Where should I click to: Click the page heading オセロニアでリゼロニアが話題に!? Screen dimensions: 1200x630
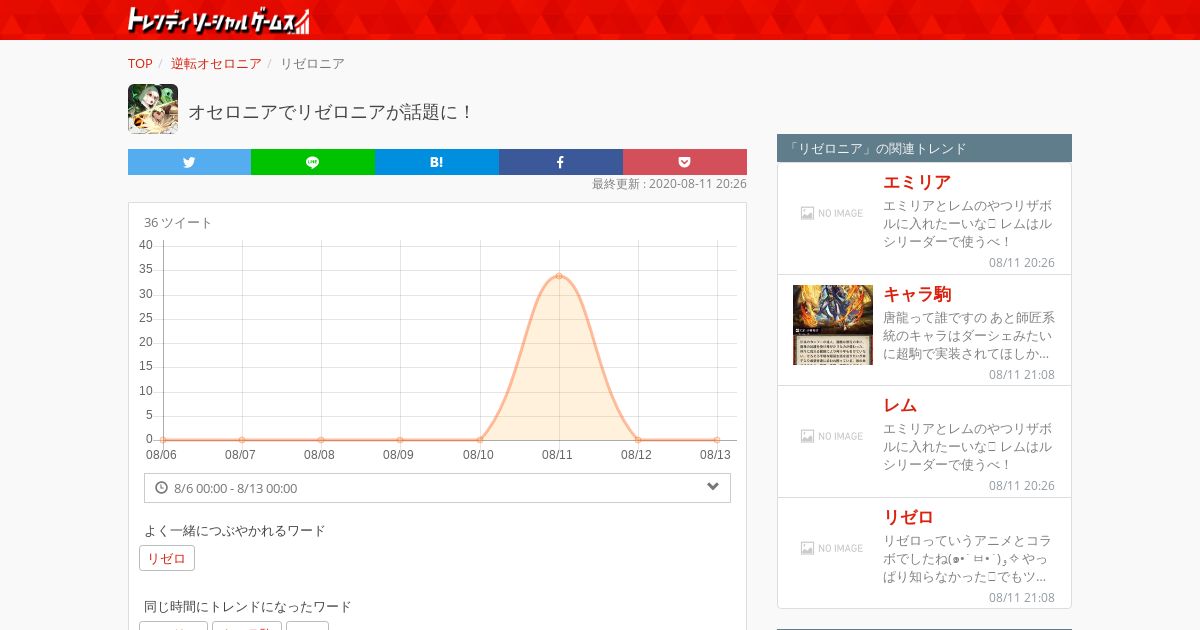tap(331, 112)
